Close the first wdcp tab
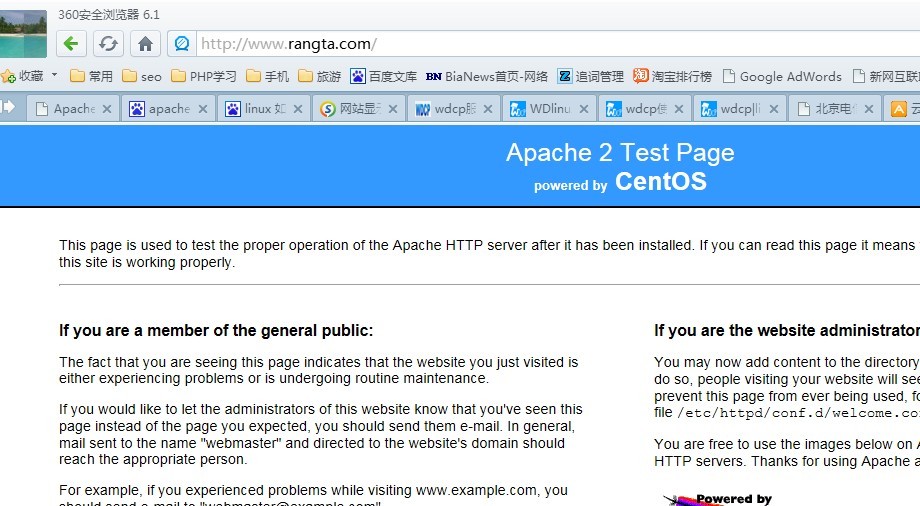 [x=488, y=109]
